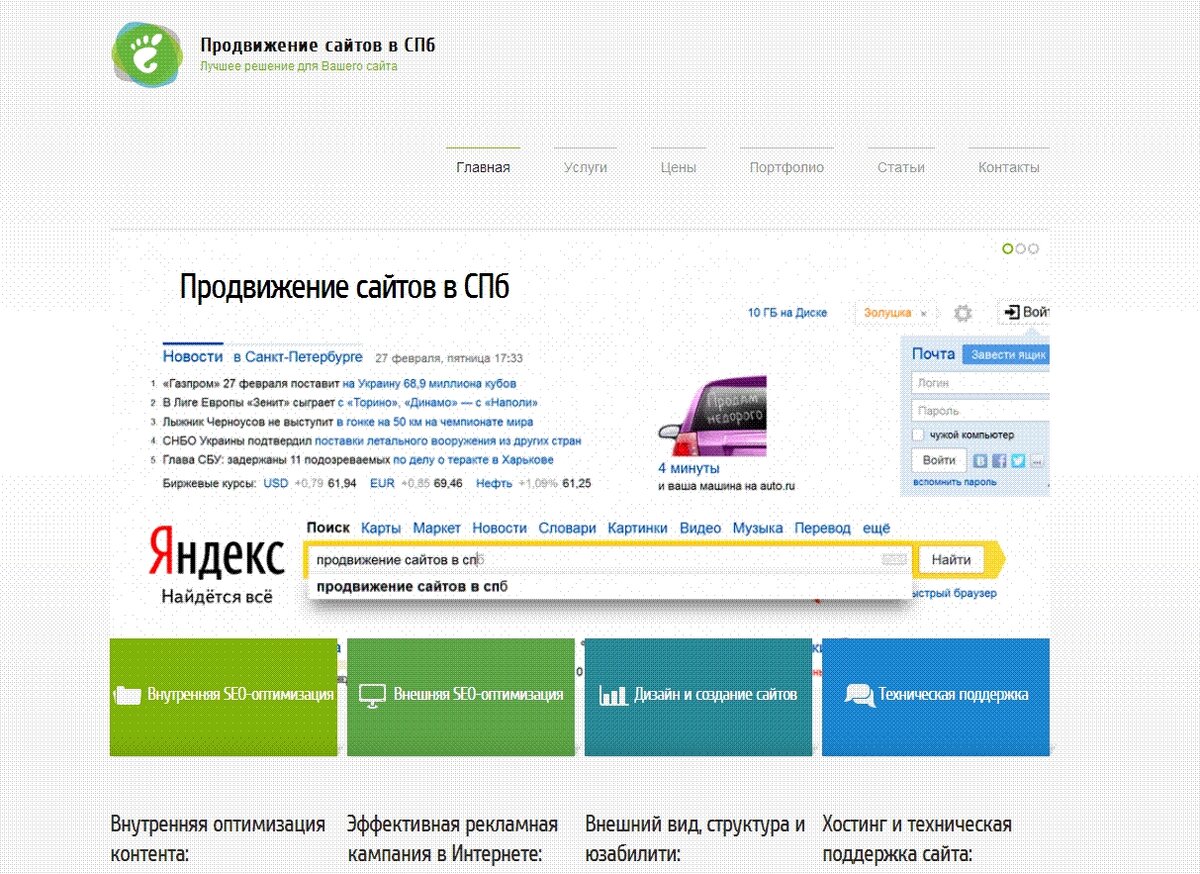
Task: Click the chat bubbles icon on Техническая поддержка tile
Action: (859, 694)
